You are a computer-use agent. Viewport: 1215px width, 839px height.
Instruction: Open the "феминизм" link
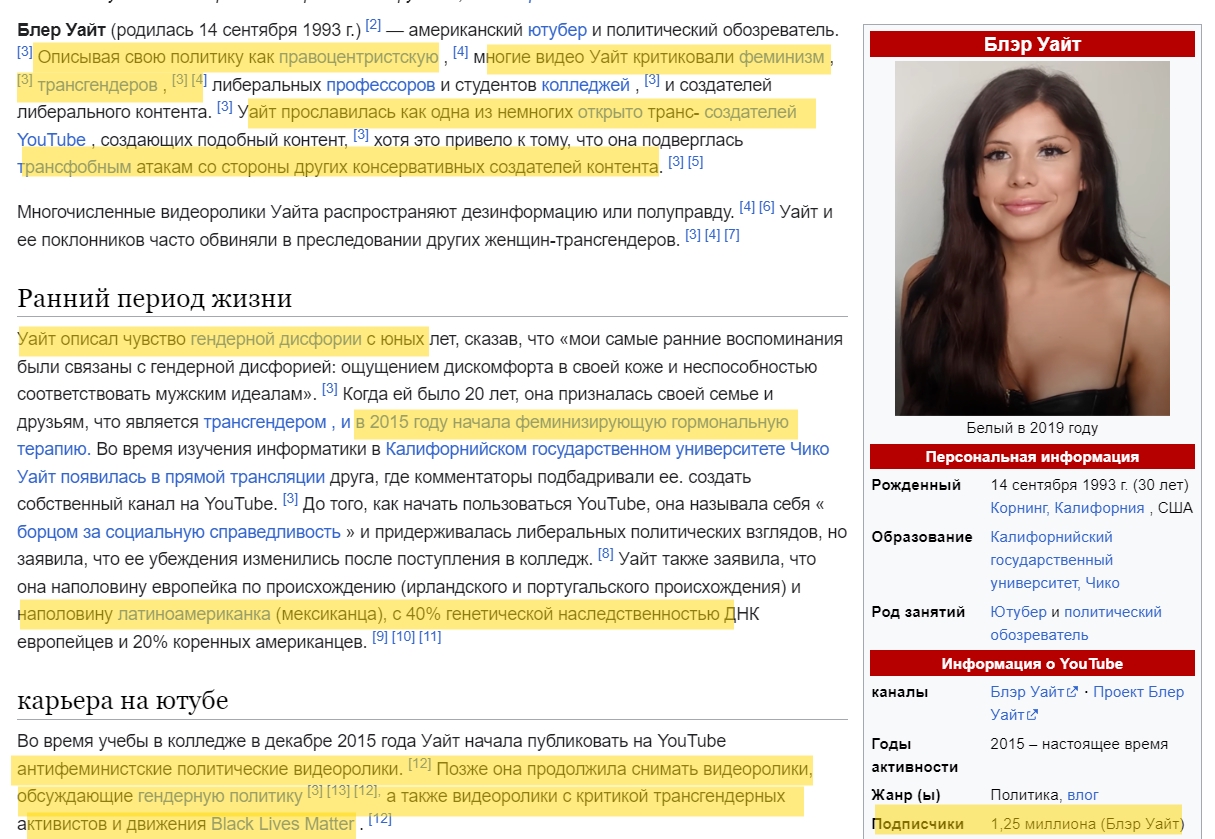tap(782, 57)
